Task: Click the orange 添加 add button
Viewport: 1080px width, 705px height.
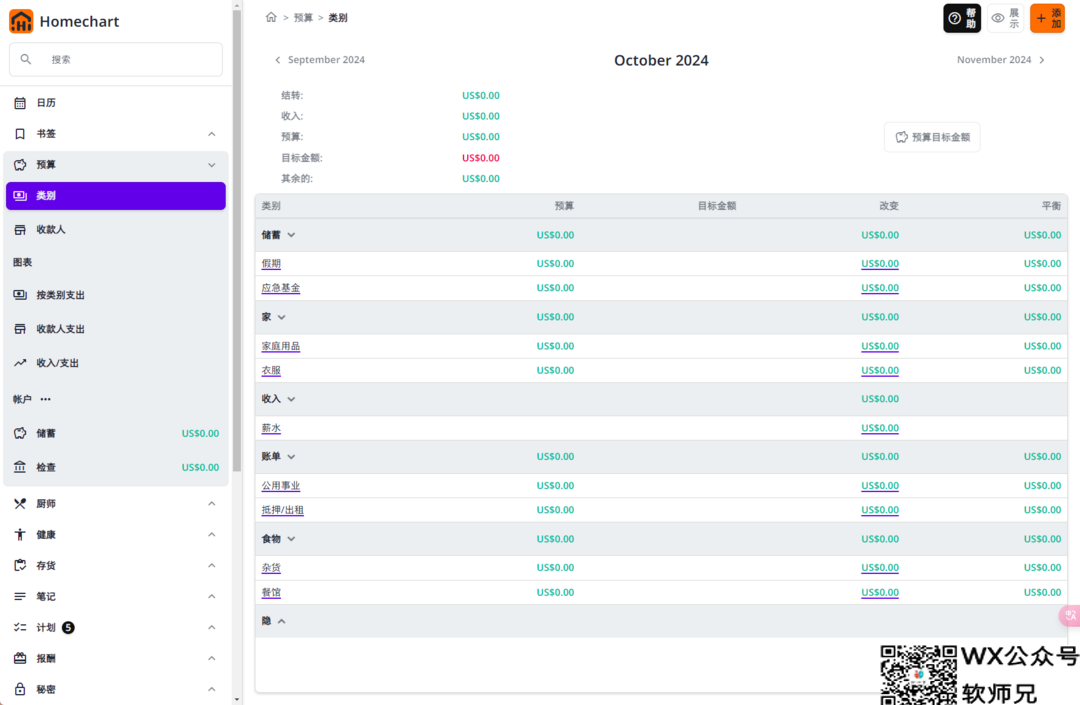Action: pos(1047,18)
